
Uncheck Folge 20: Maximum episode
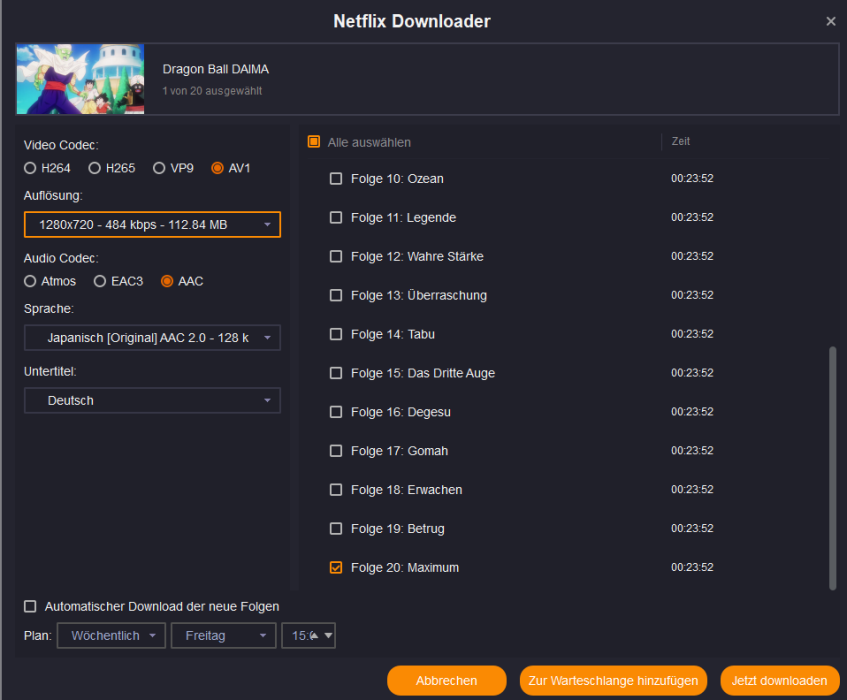(x=336, y=568)
